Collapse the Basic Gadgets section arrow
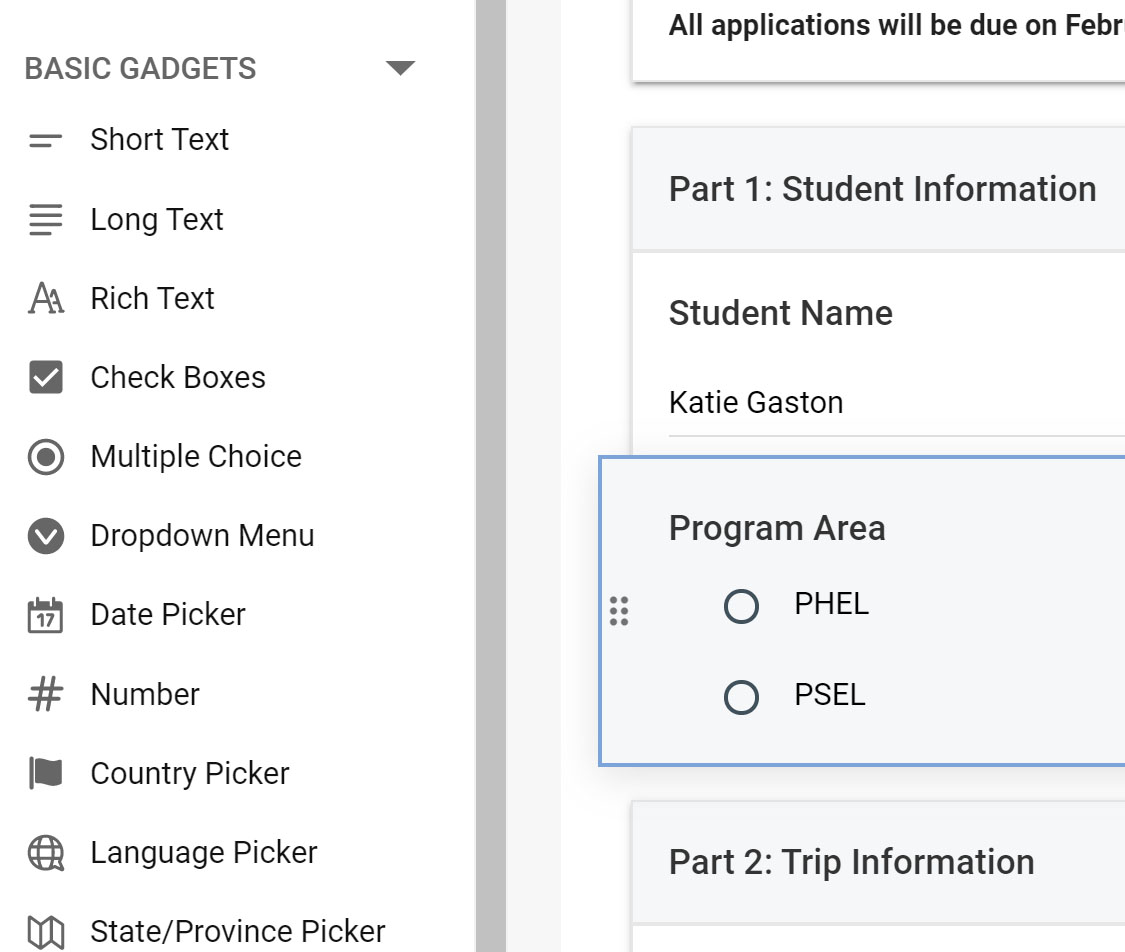Screen dimensions: 1125x952 [x=400, y=69]
